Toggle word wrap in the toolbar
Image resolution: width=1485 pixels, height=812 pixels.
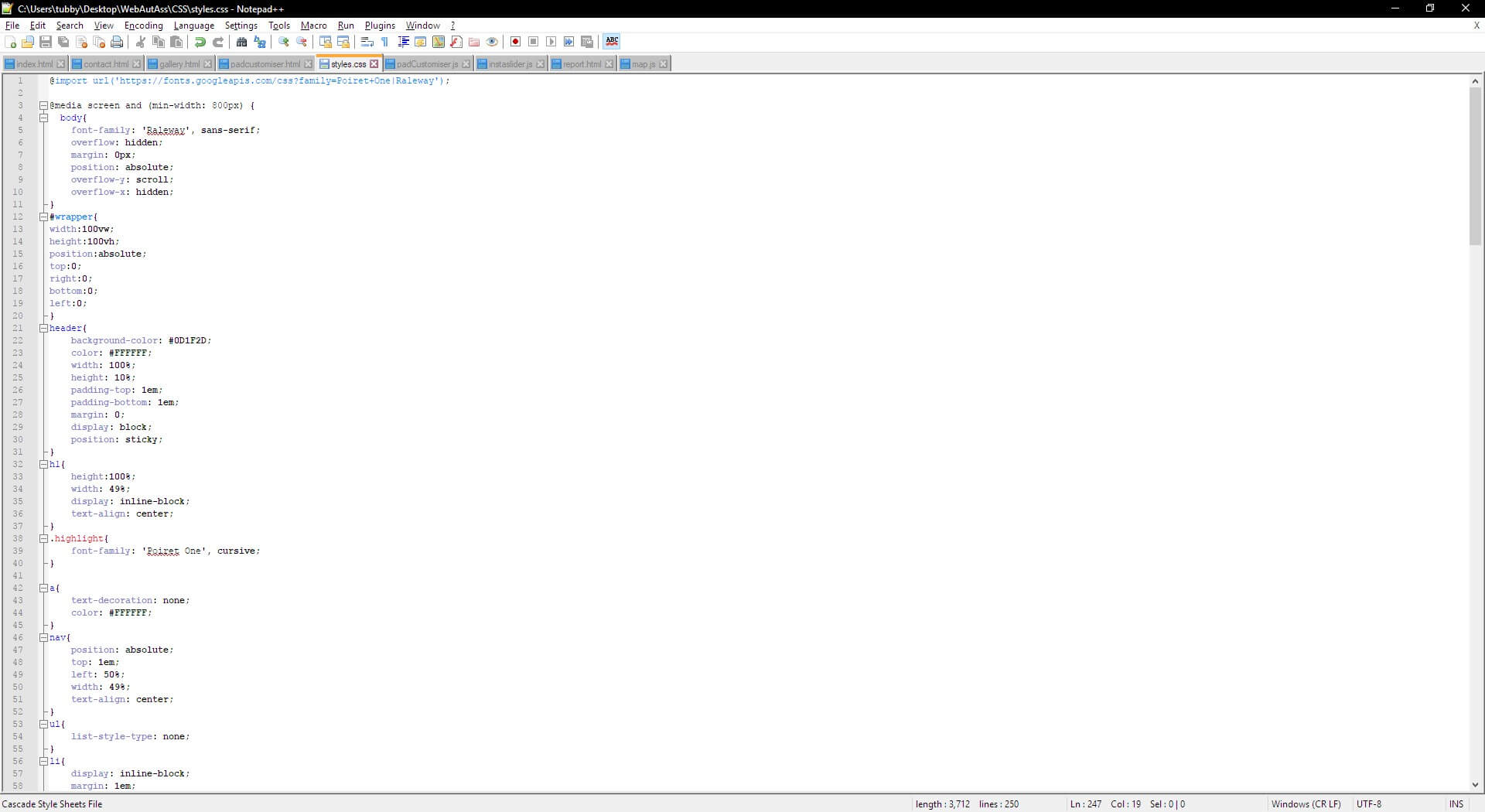pos(367,42)
